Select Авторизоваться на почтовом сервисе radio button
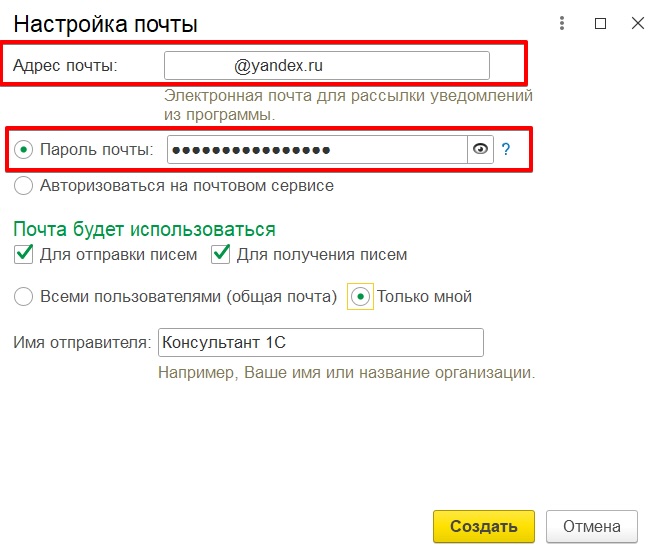This screenshot has height=556, width=661. [x=23, y=185]
